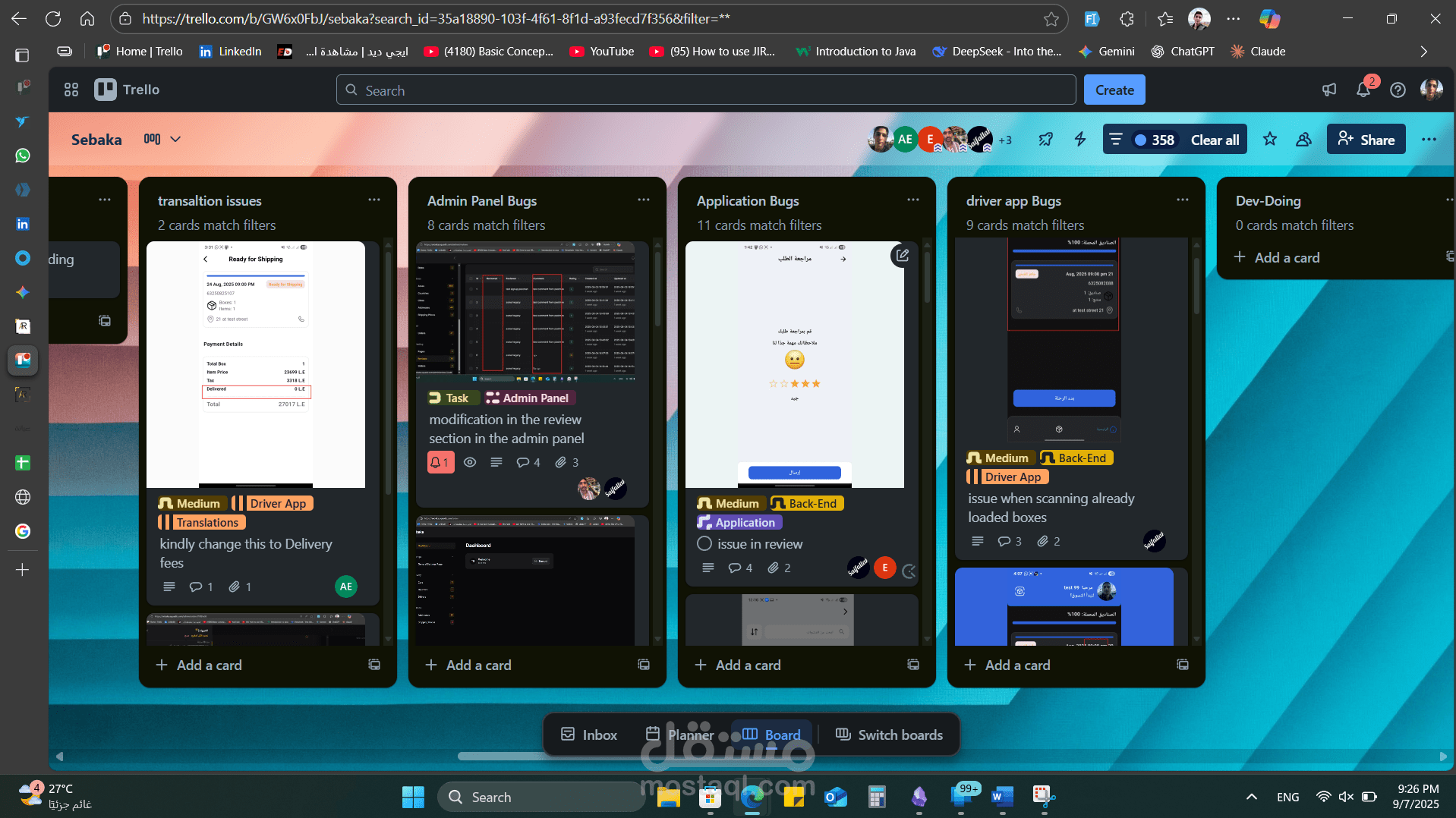
Task: Add a card to transaltion issues
Action: (199, 665)
